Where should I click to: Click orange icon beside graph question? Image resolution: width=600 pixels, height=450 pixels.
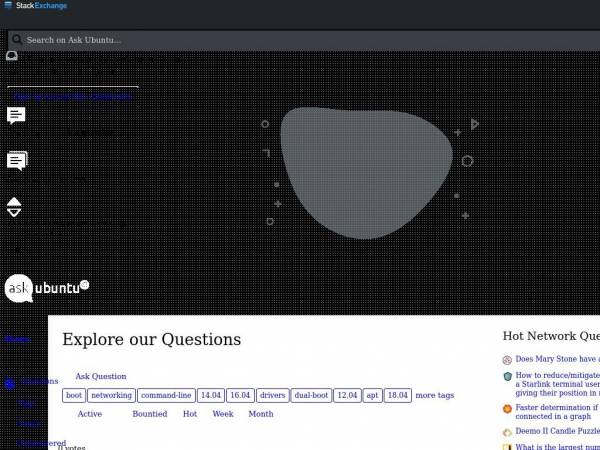507,409
